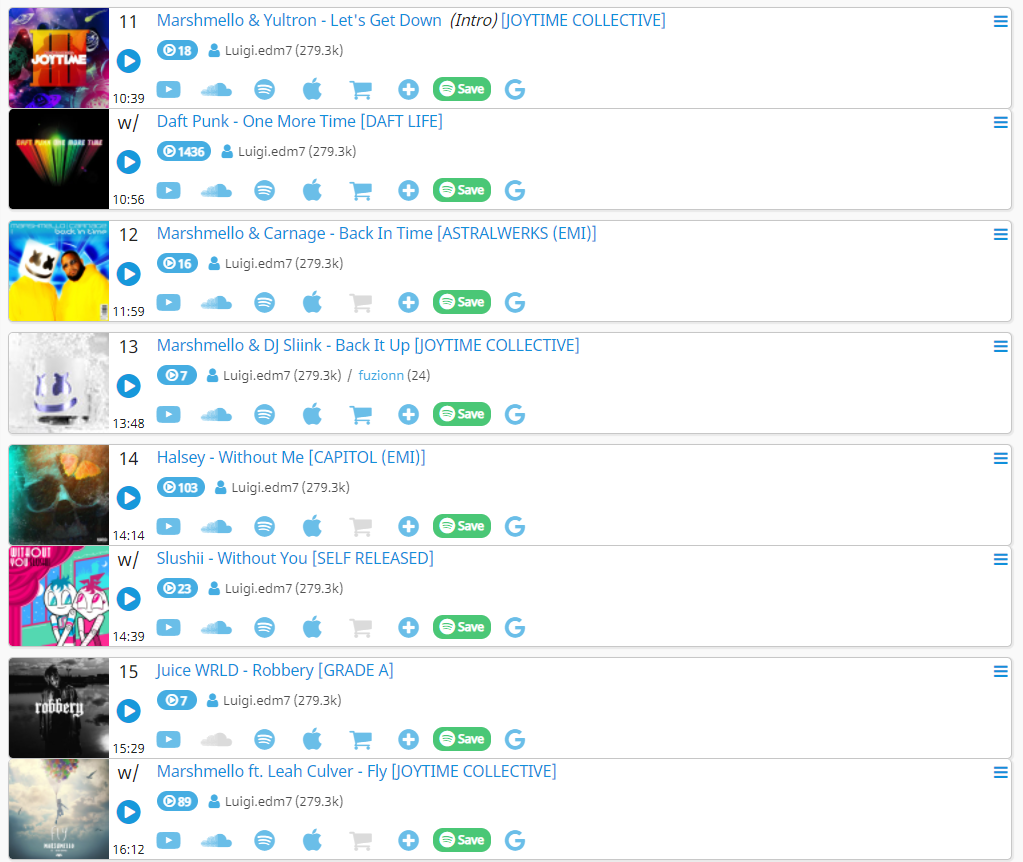
Task: Open Apple Music icon for Back It Up
Action: tap(313, 414)
